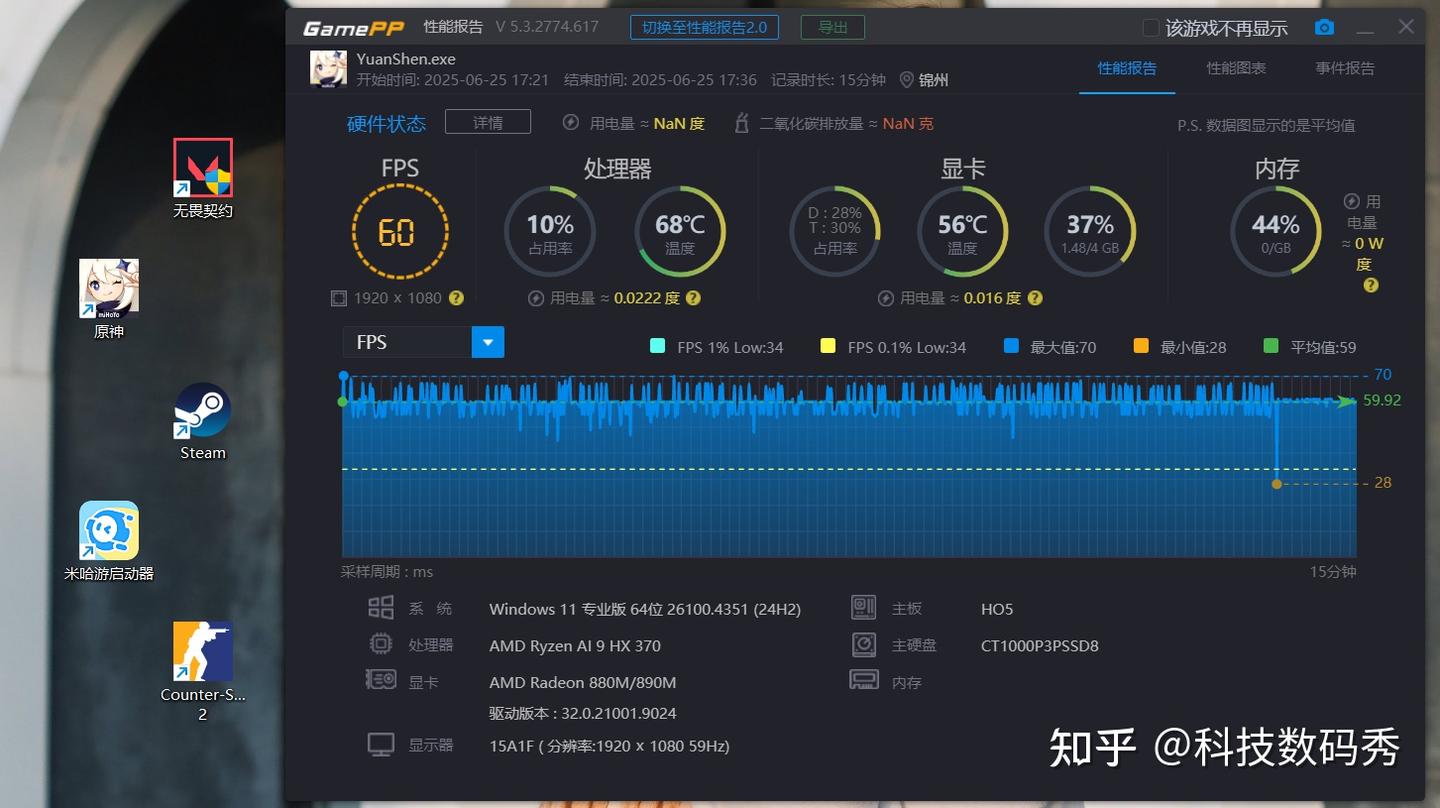Click the screenshot camera icon in title bar

coord(1325,27)
